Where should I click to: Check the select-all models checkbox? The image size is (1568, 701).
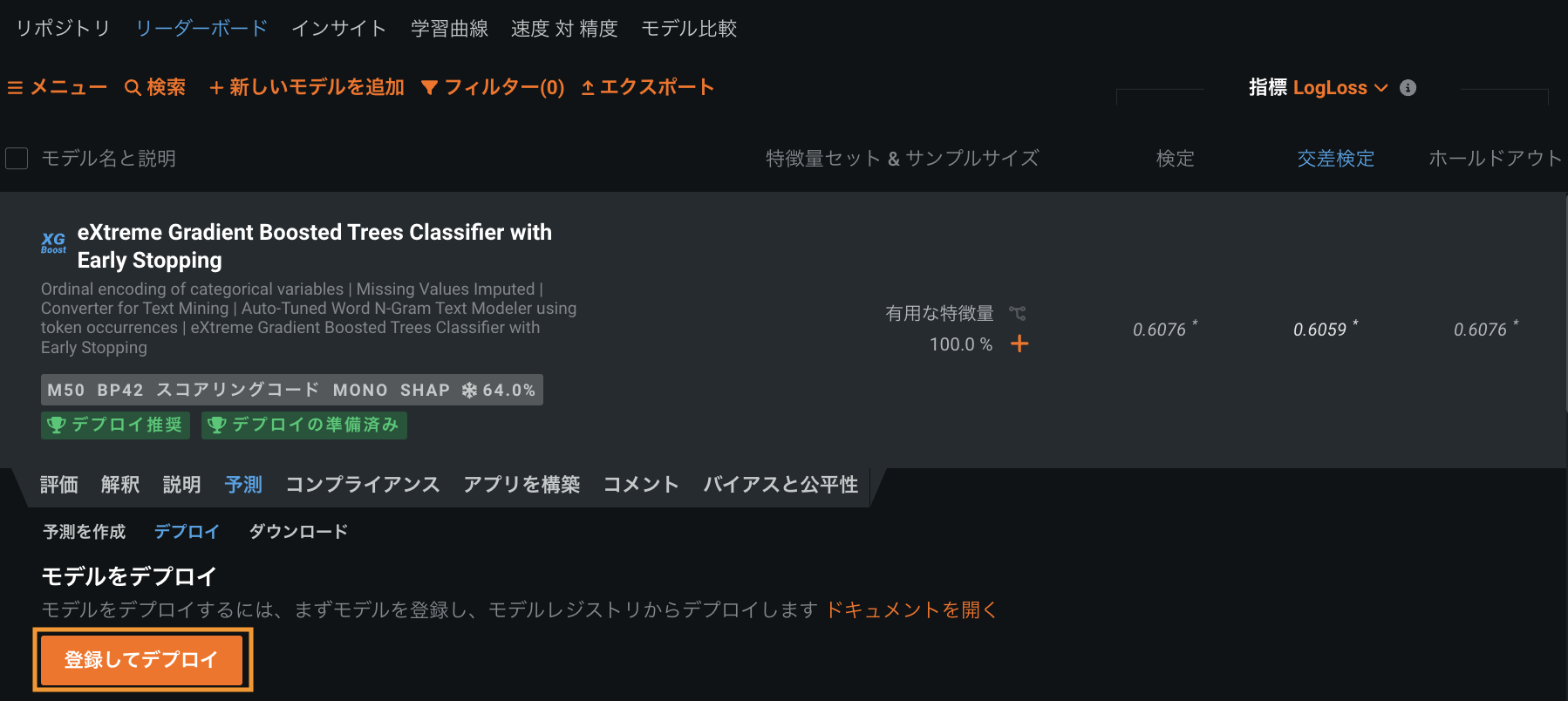pyautogui.click(x=17, y=159)
